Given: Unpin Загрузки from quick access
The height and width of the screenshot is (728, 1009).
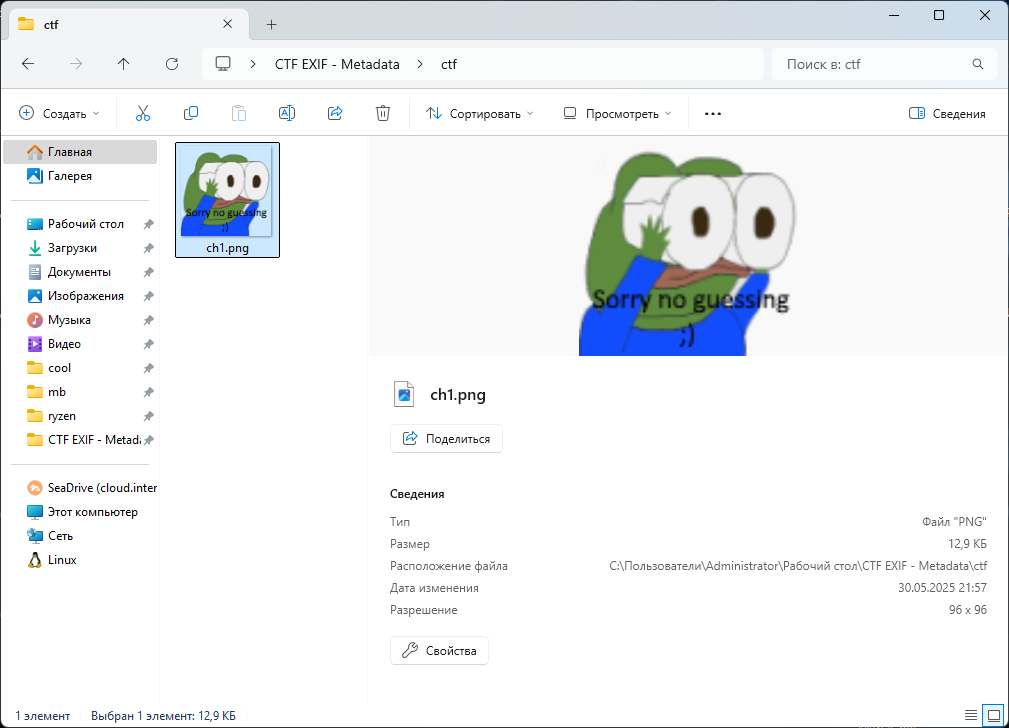Looking at the screenshot, I should coord(149,248).
